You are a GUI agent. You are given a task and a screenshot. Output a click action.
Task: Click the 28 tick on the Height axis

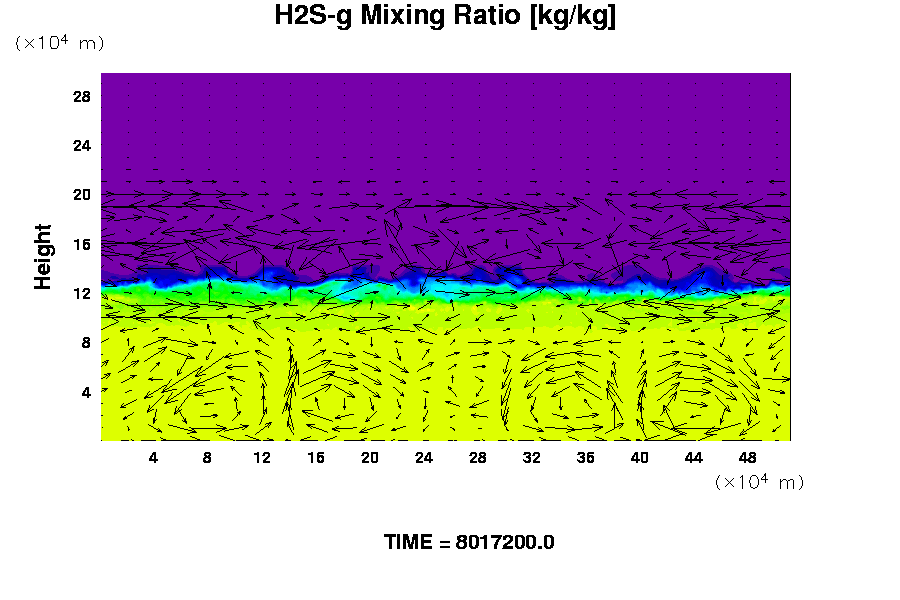pyautogui.click(x=82, y=97)
